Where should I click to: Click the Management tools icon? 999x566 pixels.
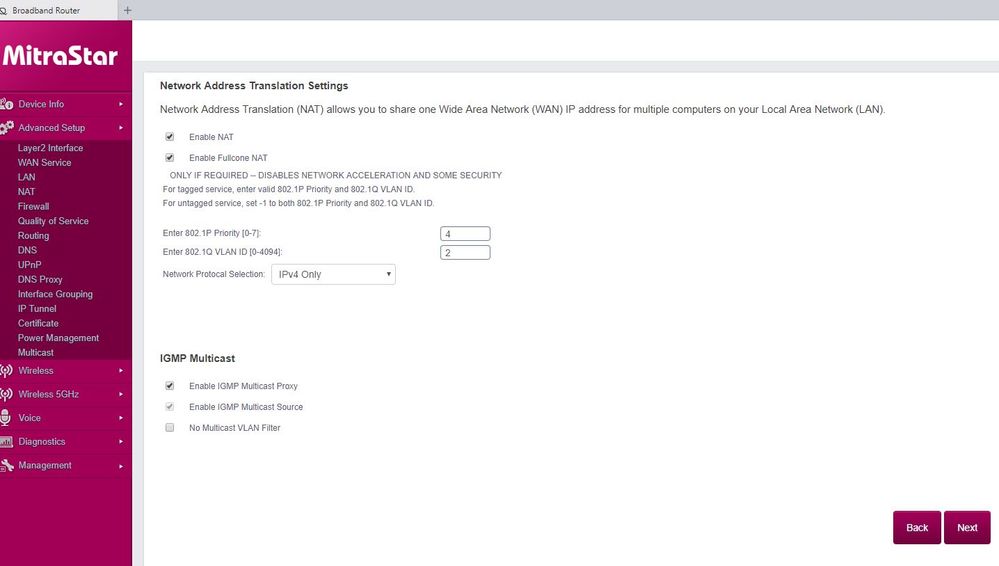[7, 466]
